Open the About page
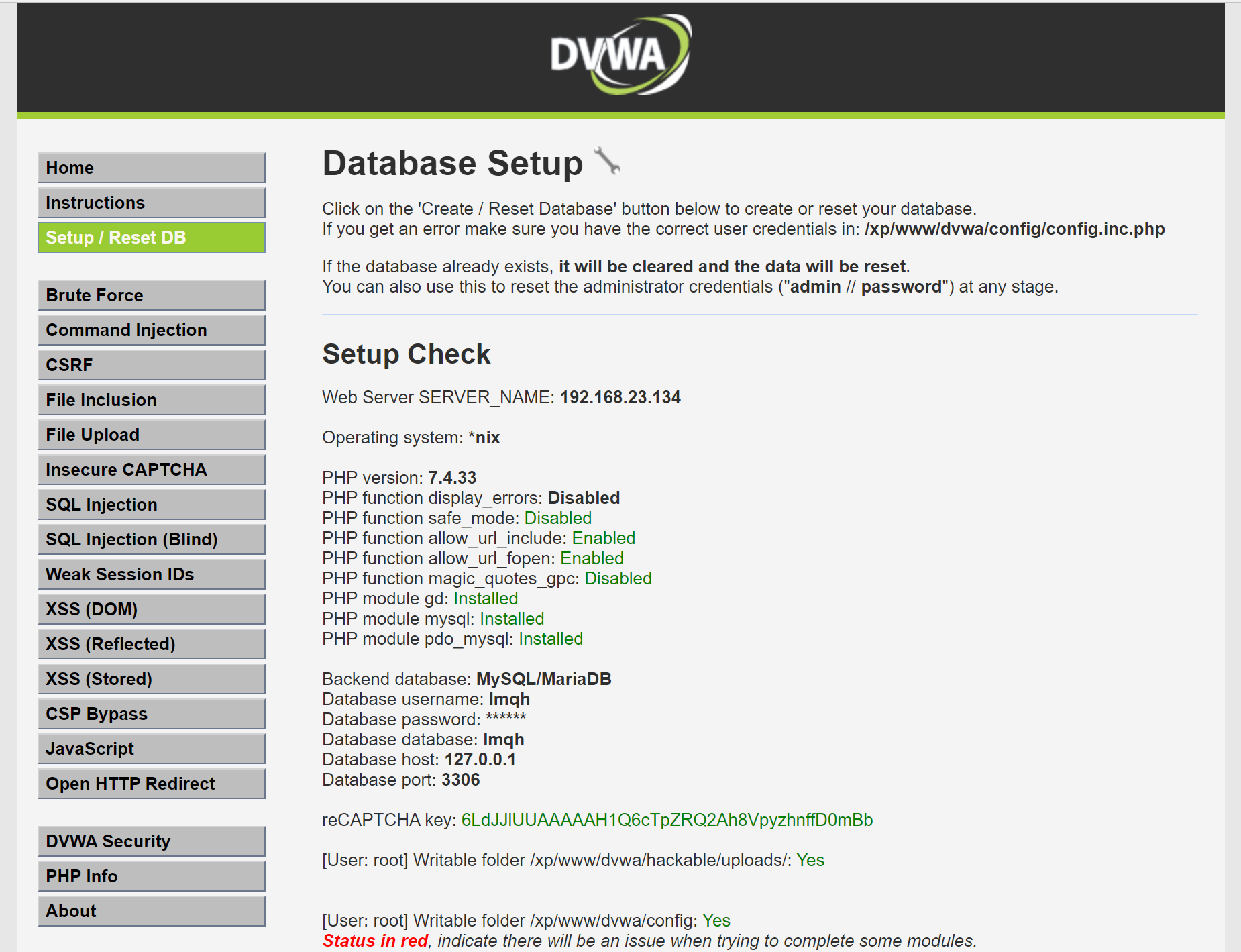Screen dimensions: 1241x952 click(x=152, y=911)
